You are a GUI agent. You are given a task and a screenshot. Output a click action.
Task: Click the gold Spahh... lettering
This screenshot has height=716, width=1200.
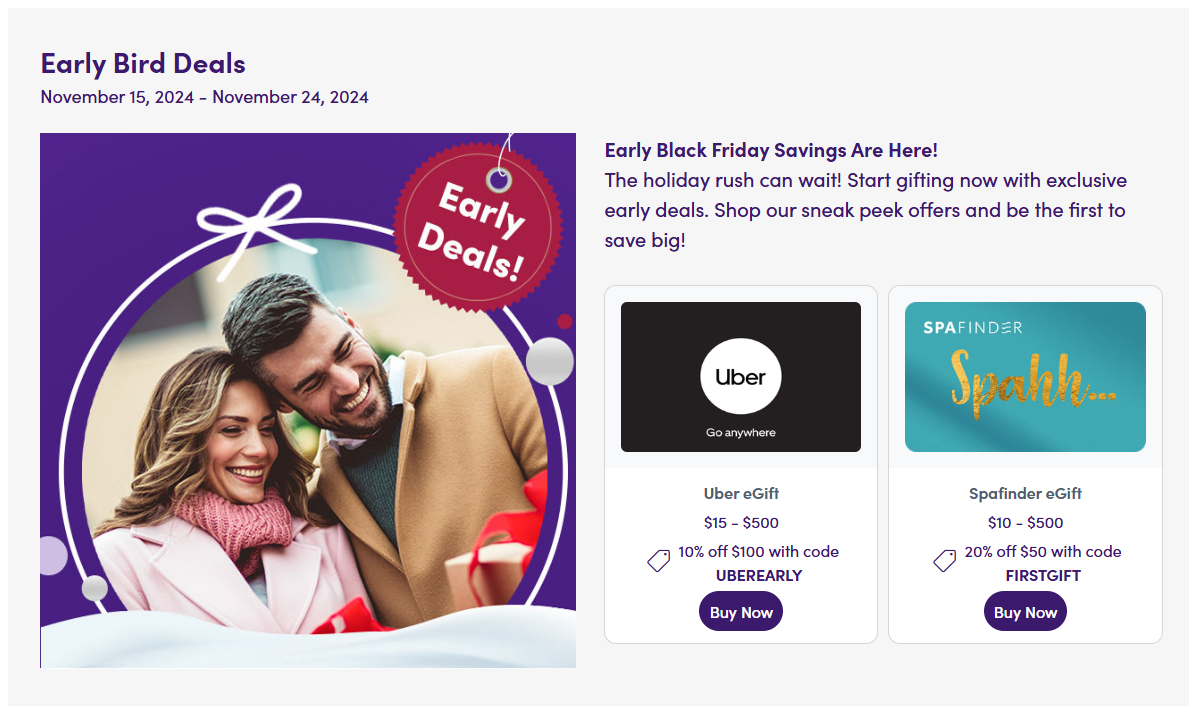pyautogui.click(x=1029, y=380)
